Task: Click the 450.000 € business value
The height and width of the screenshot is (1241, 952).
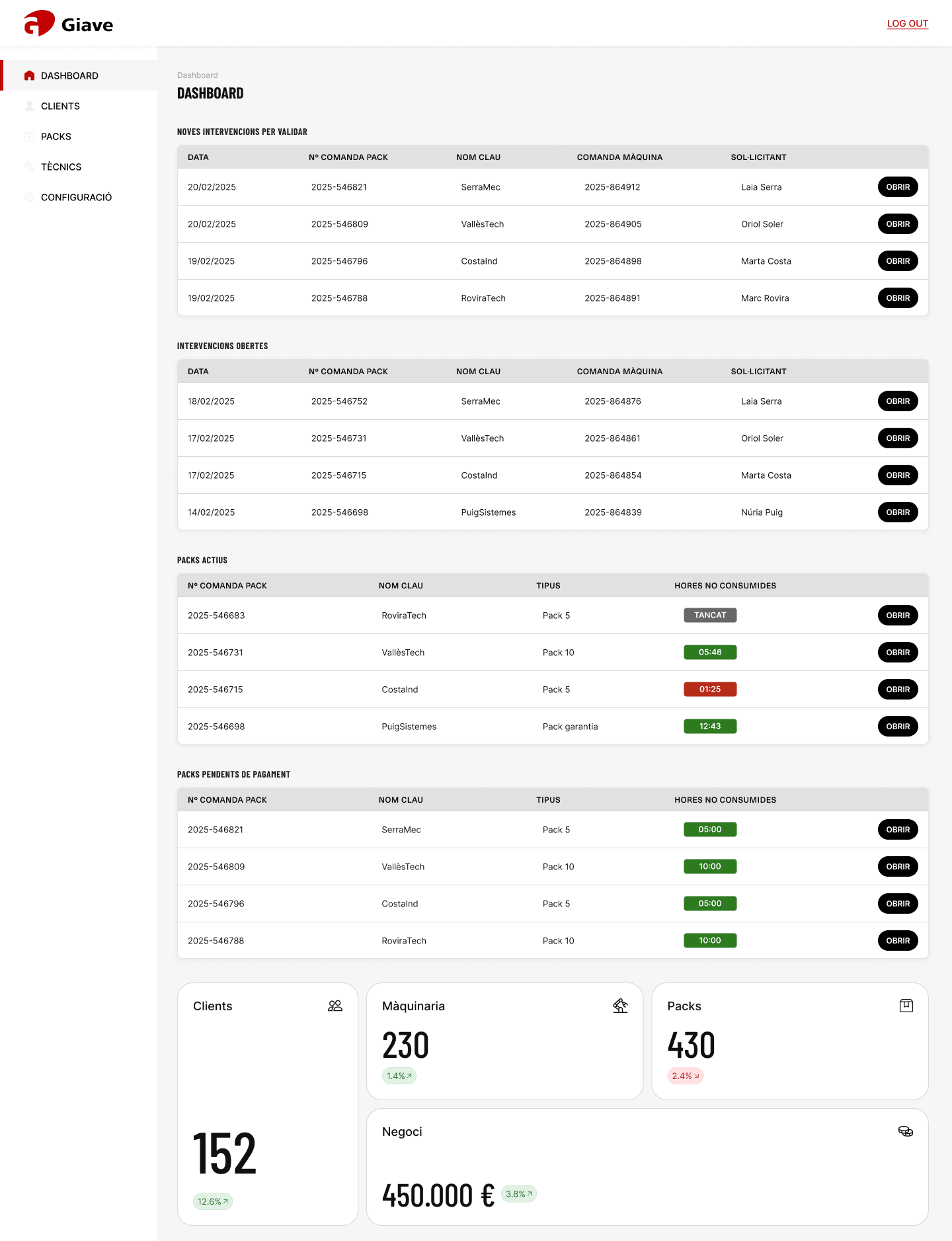Action: tap(438, 1195)
